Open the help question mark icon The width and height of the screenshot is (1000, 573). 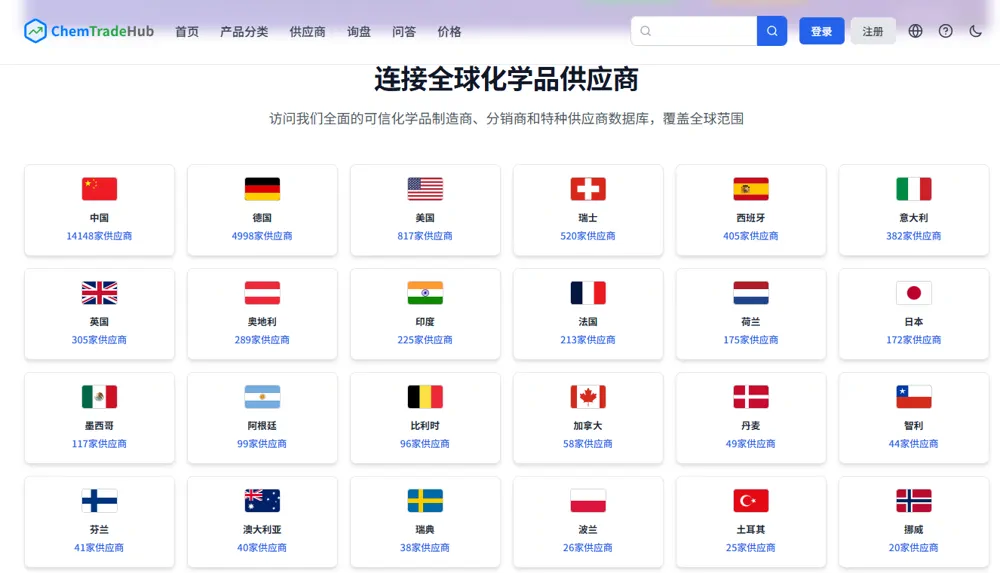coord(945,31)
